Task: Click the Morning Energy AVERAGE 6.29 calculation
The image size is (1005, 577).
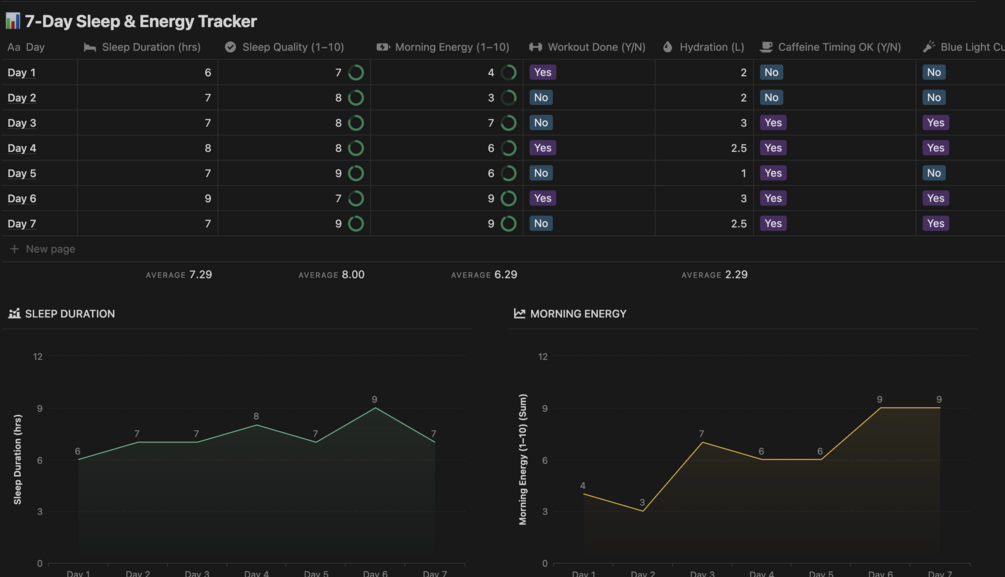Action: tap(484, 274)
